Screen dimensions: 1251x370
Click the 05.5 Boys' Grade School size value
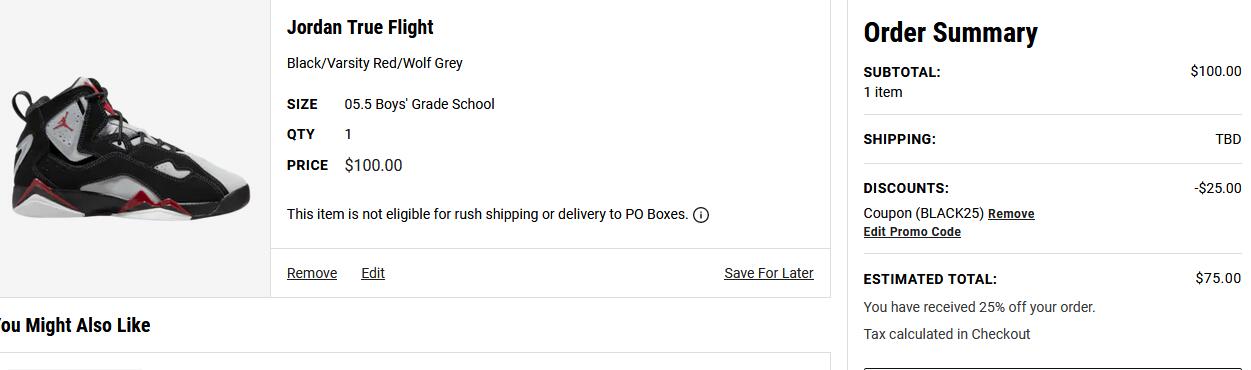point(420,104)
